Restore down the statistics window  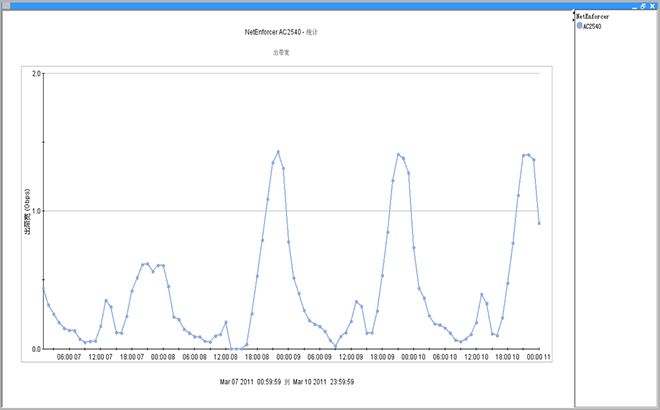tap(643, 5)
